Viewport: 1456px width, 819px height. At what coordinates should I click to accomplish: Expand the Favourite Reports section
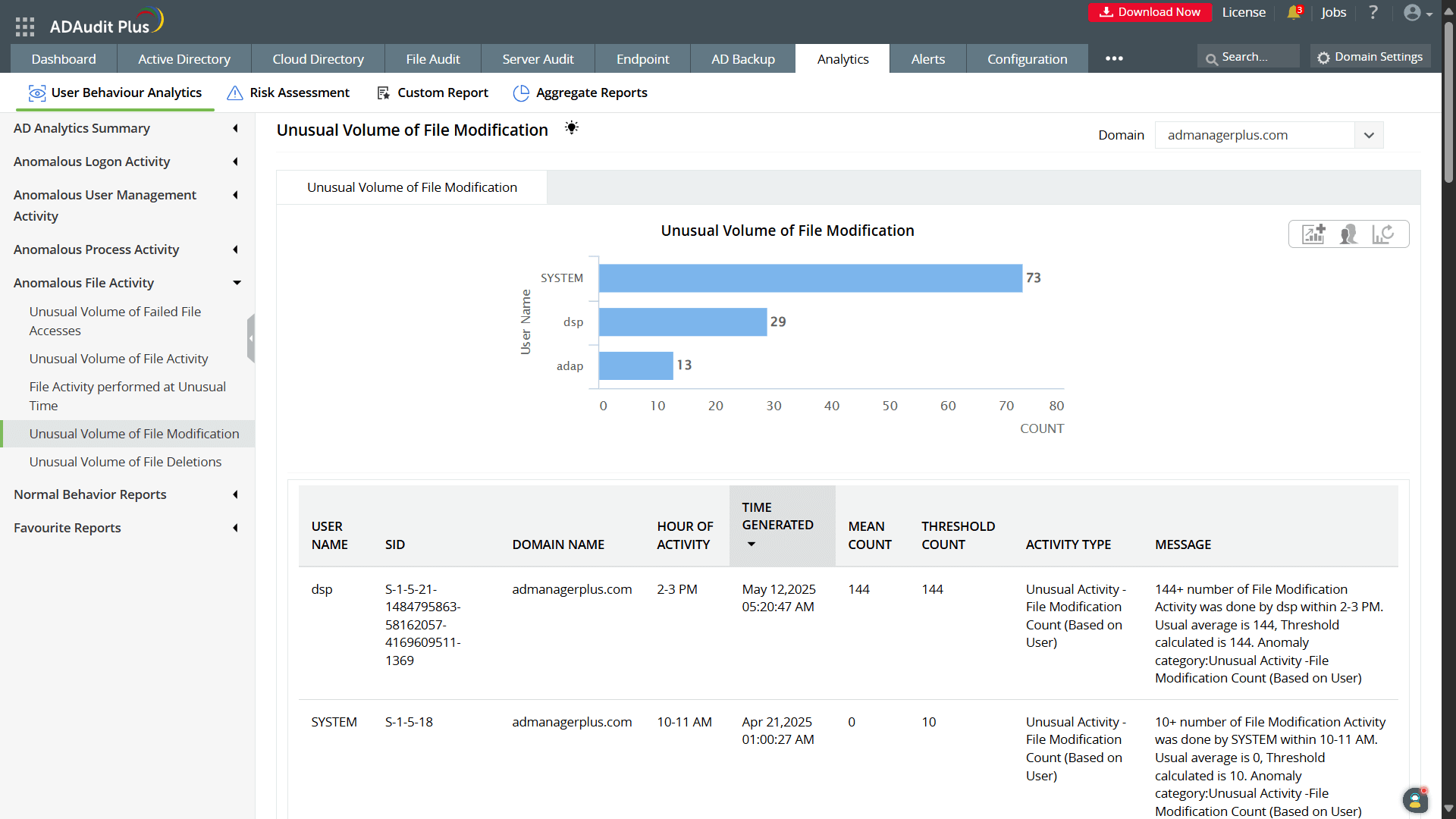tap(235, 528)
